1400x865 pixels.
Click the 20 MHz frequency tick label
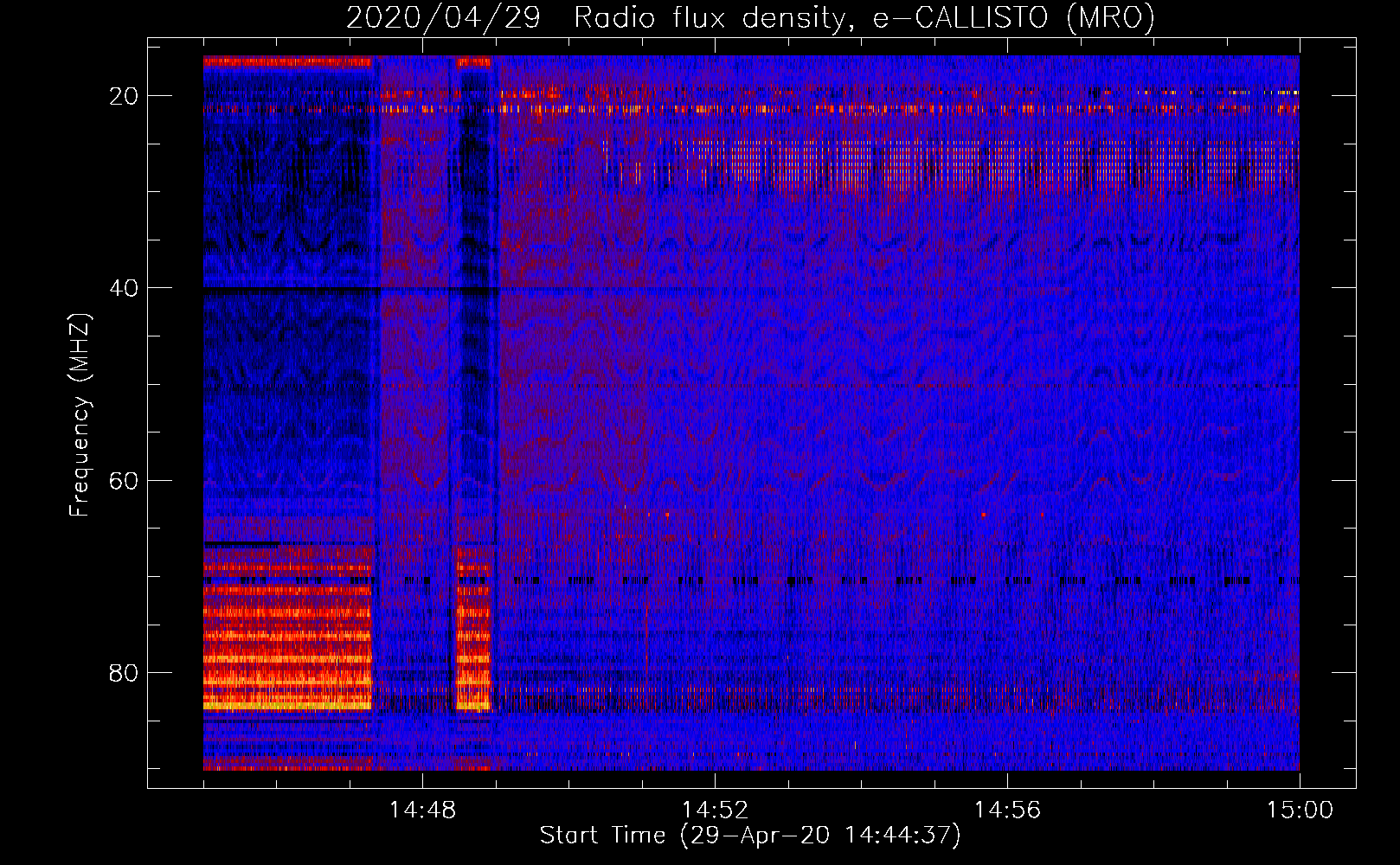[125, 96]
